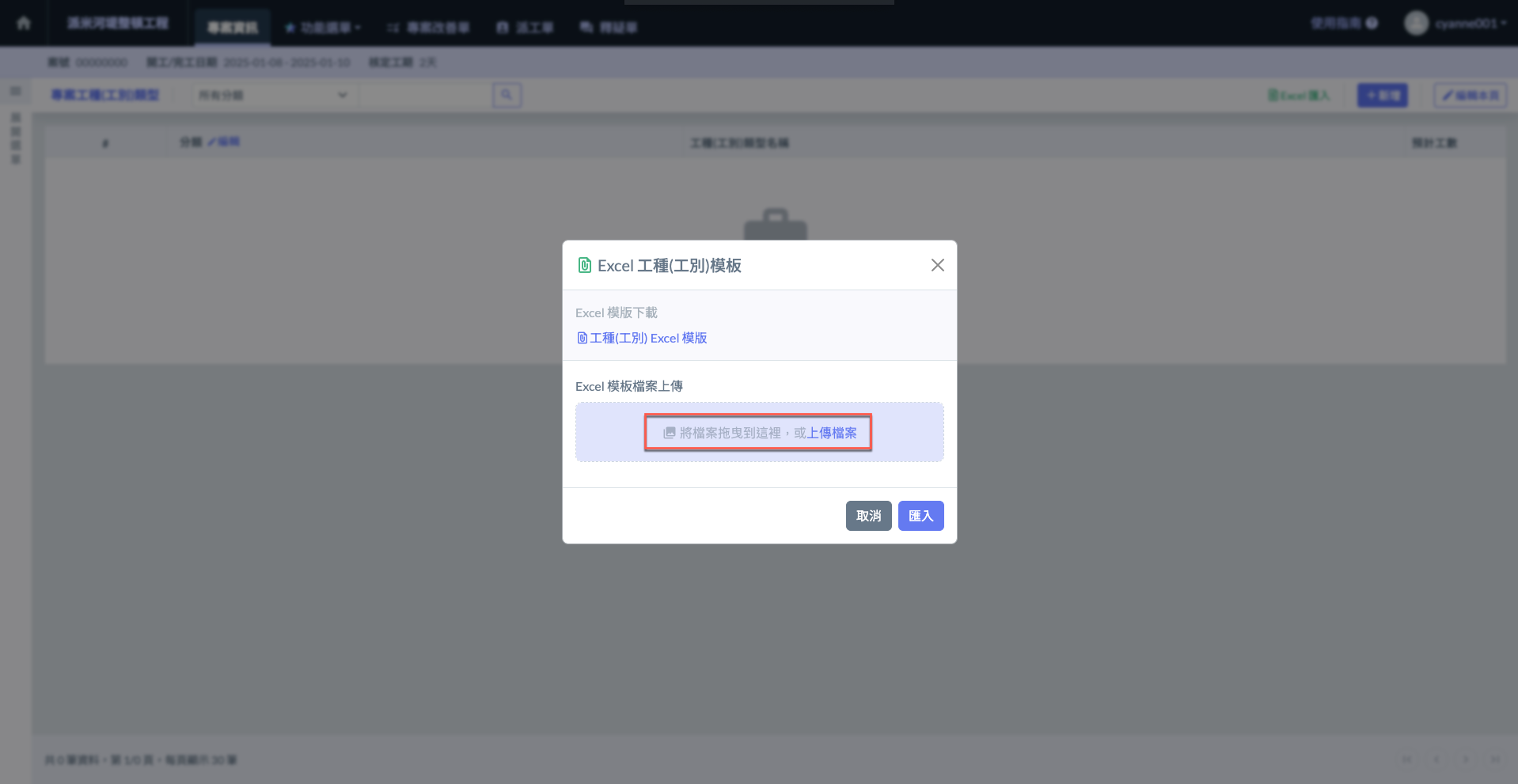Click the pencil edit link beside 分類
This screenshot has width=1518, height=784.
click(x=224, y=142)
